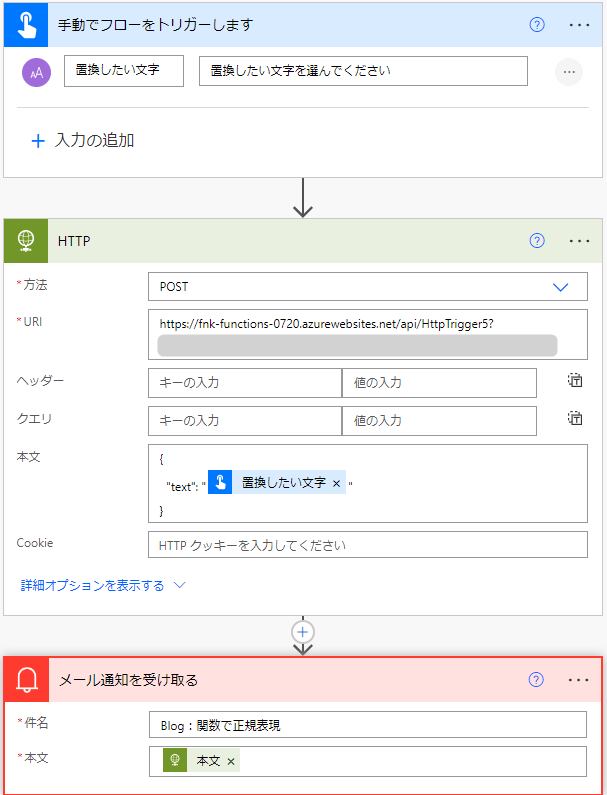Focus クエリ value input 値の入力
This screenshot has width=607, height=795.
(439, 421)
